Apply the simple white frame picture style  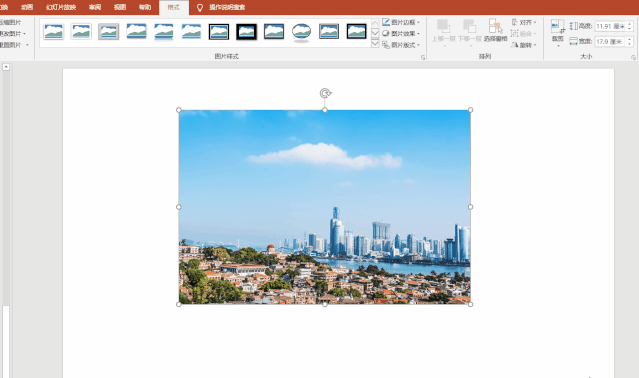tap(53, 31)
